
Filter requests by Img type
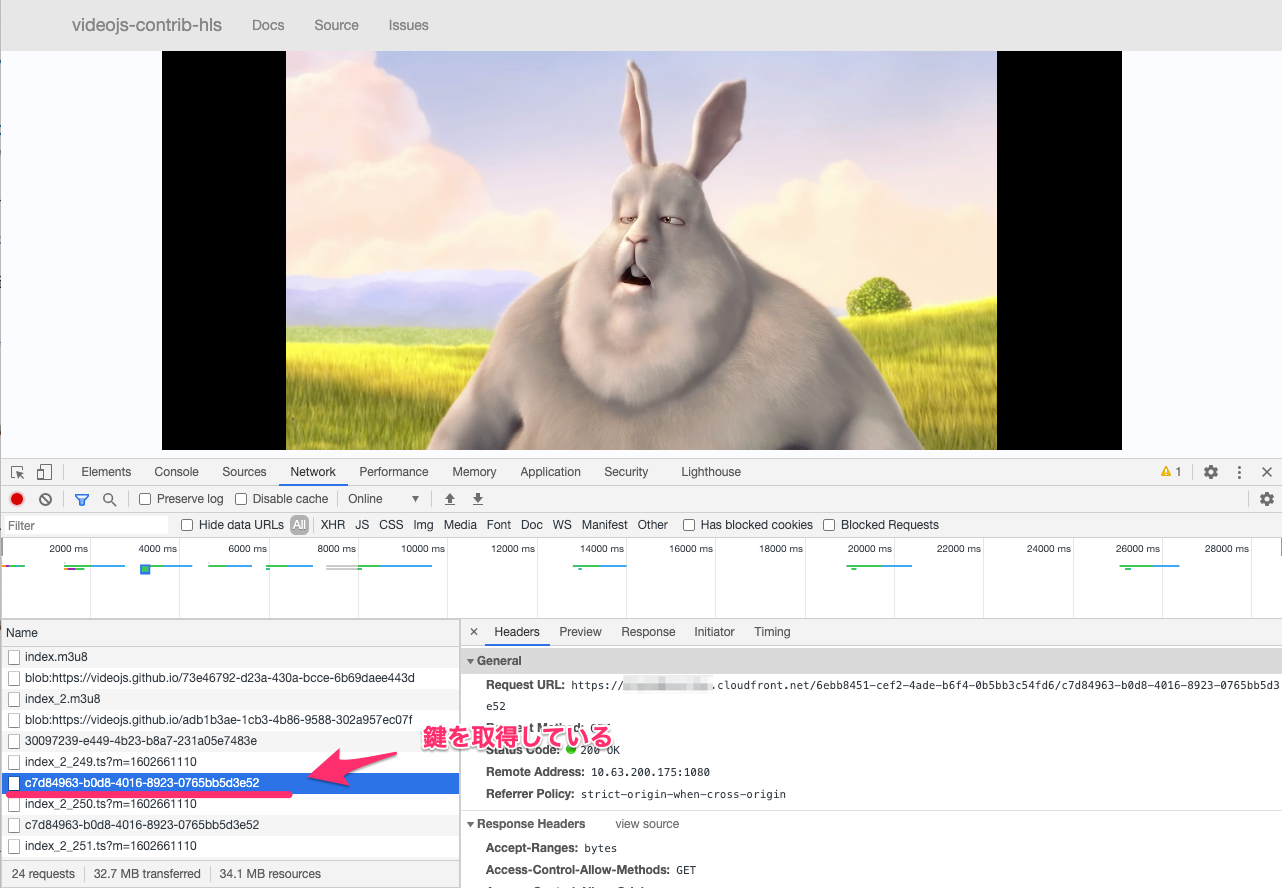[x=423, y=525]
